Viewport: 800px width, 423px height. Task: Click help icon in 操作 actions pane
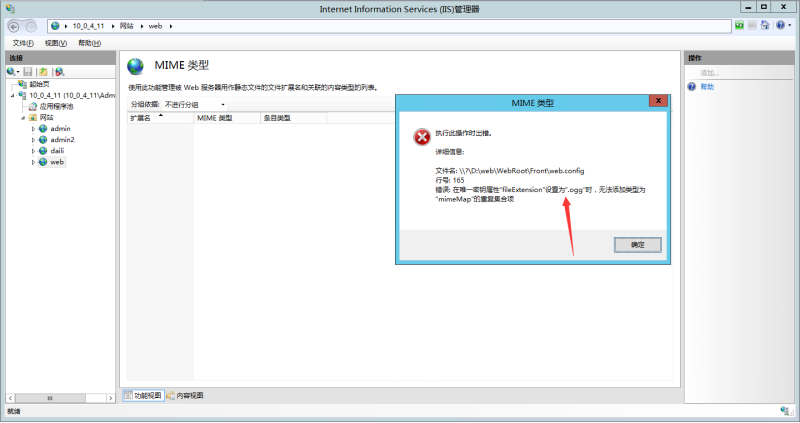(692, 87)
